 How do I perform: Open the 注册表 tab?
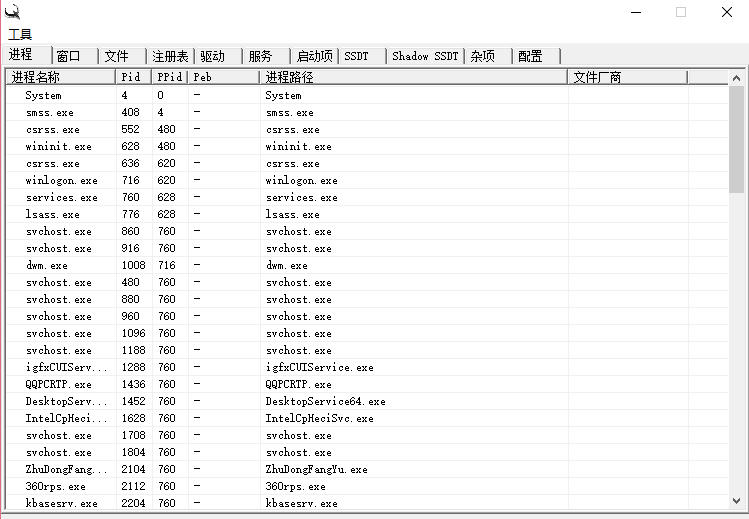170,56
